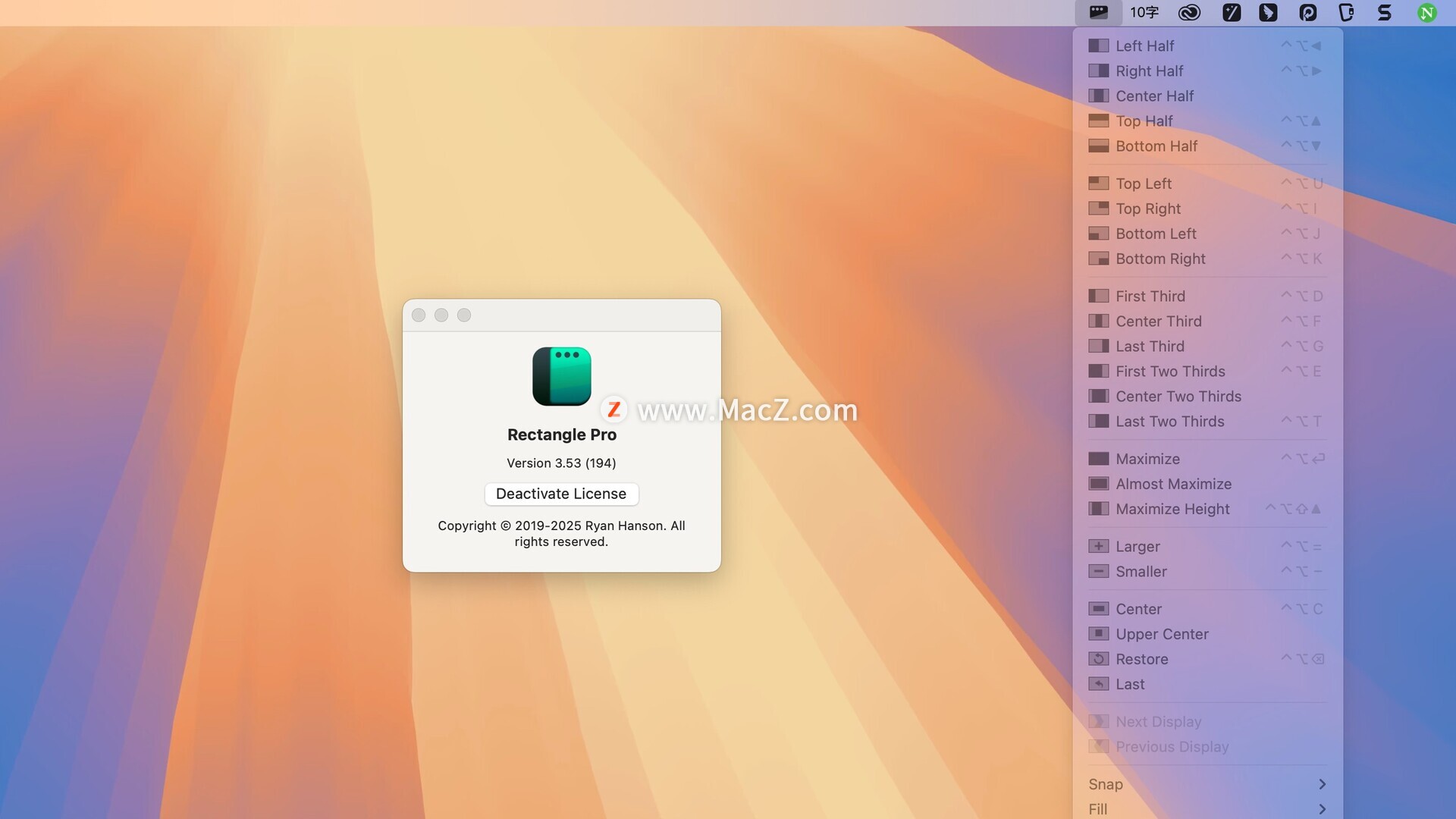Click the Smaller minus icon

click(1098, 571)
